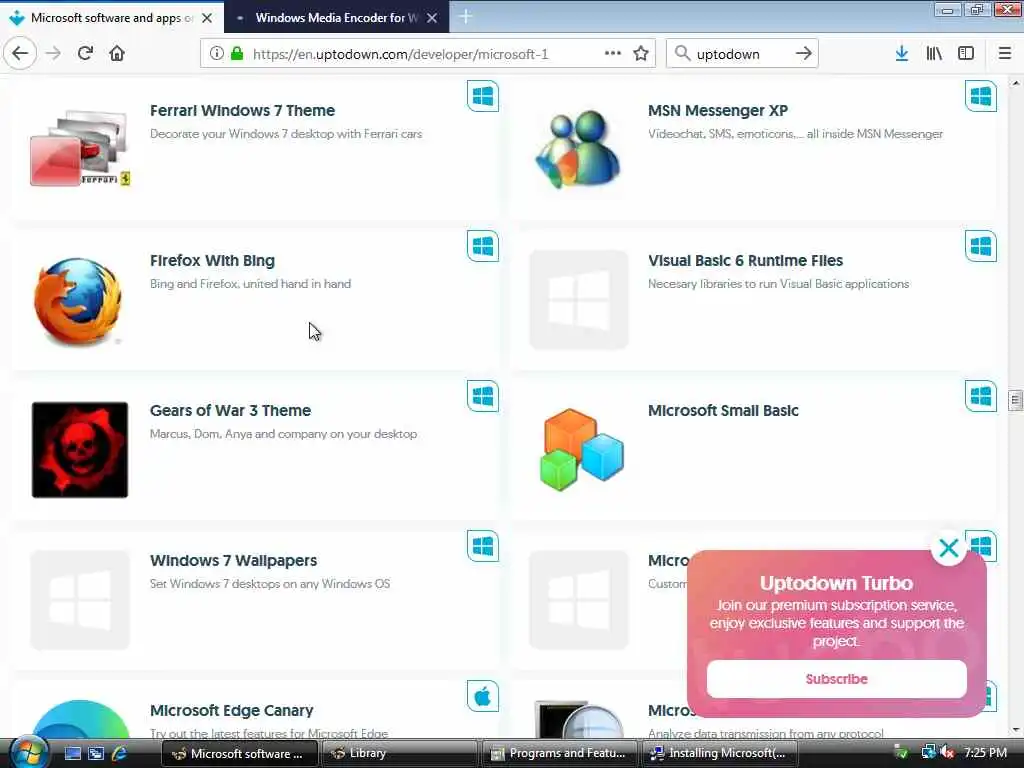
Task: Open the MSN Messenger buddy icon image
Action: 577,149
